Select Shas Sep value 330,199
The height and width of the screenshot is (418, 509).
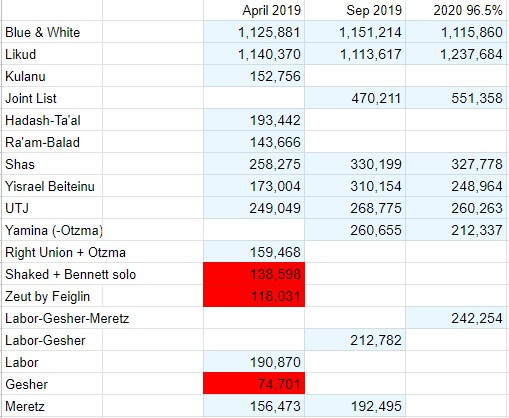(x=355, y=164)
